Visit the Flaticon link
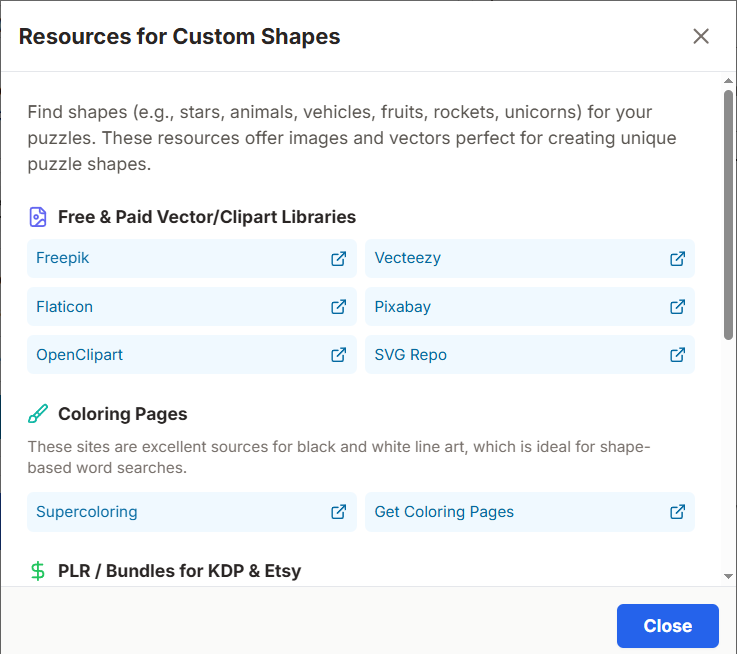Screen dimensions: 737x654 (x=65, y=307)
